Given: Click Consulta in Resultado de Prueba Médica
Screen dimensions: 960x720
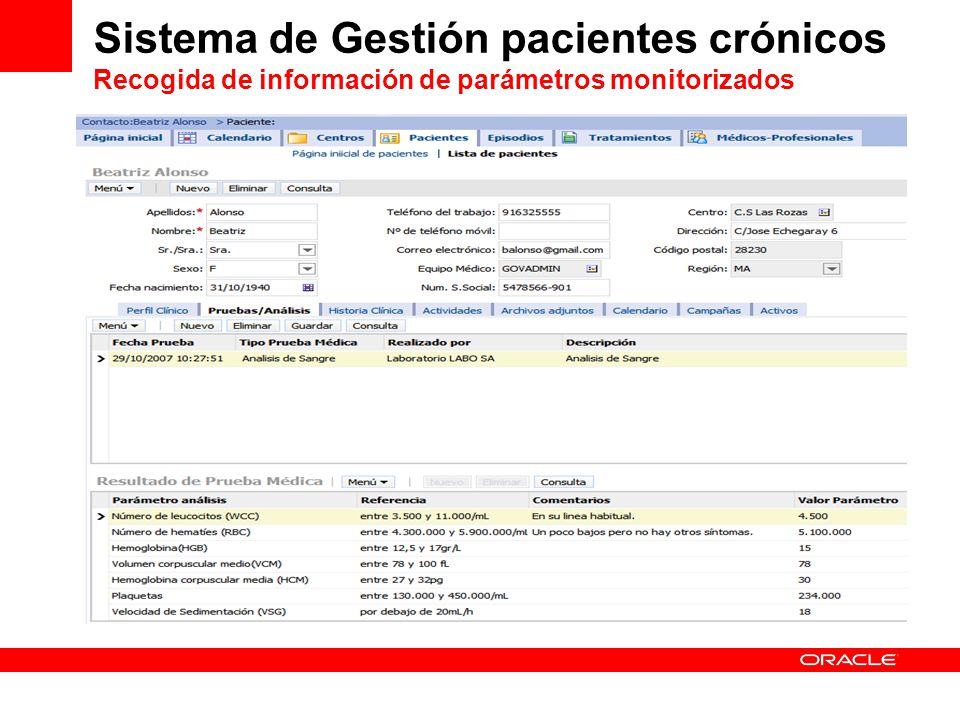Looking at the screenshot, I should pyautogui.click(x=563, y=482).
